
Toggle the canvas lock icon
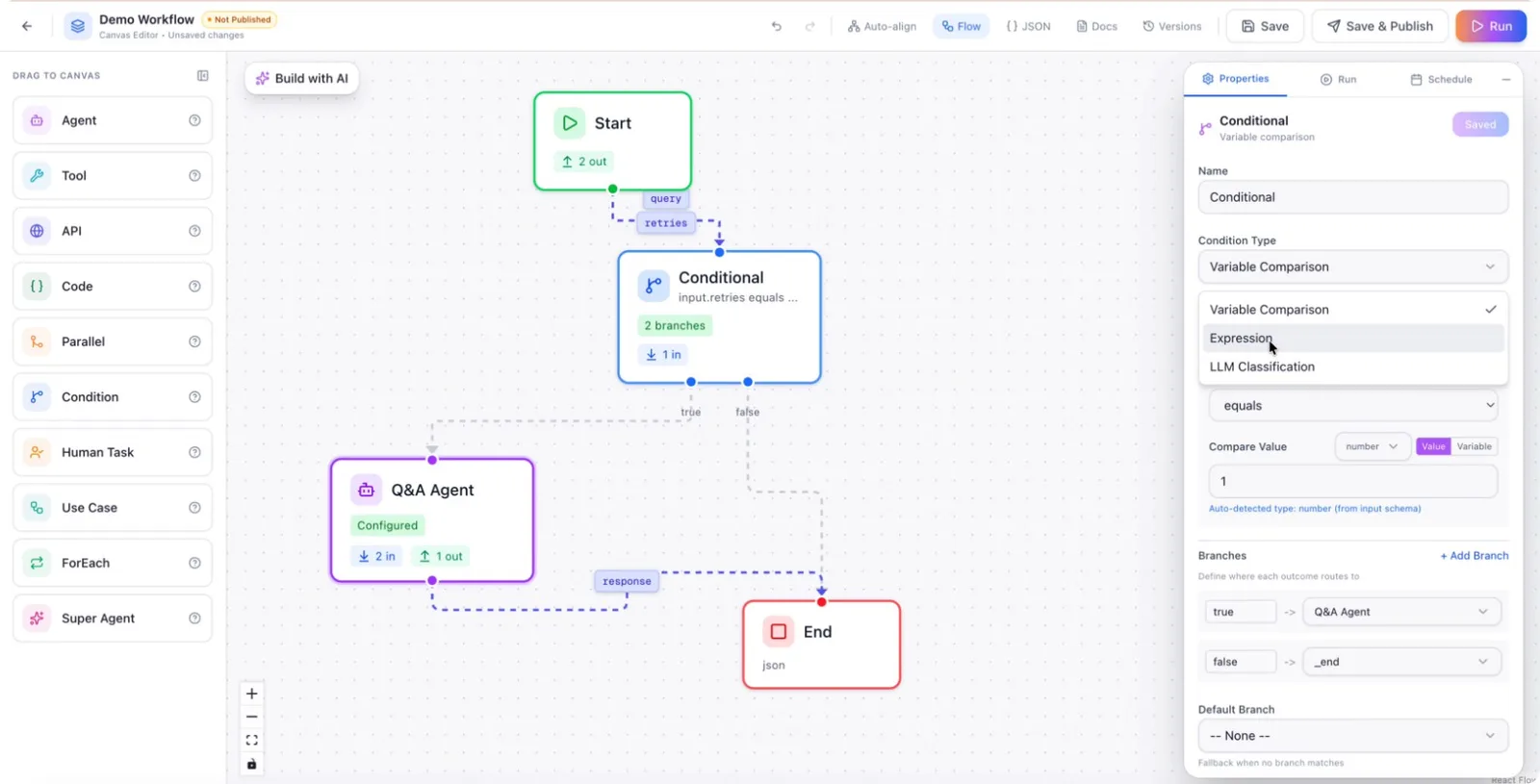click(x=252, y=764)
